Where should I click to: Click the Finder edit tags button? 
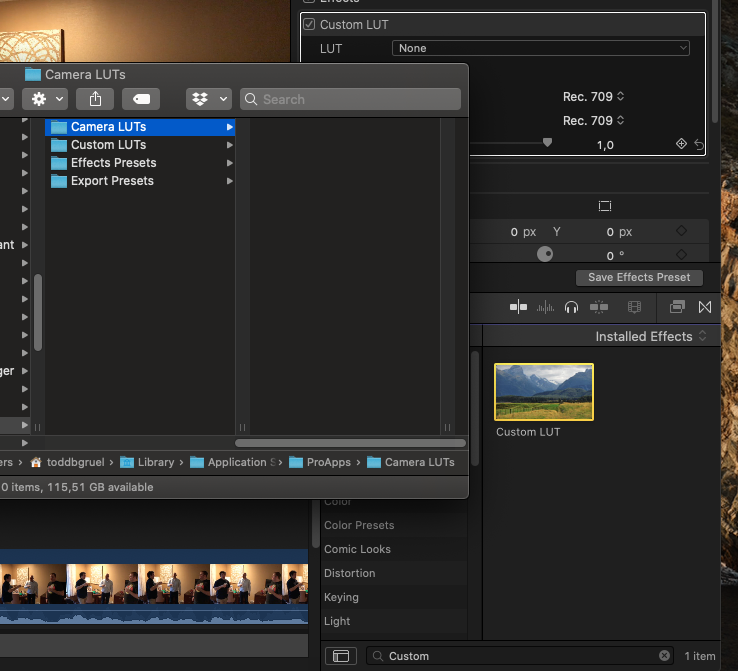141,99
